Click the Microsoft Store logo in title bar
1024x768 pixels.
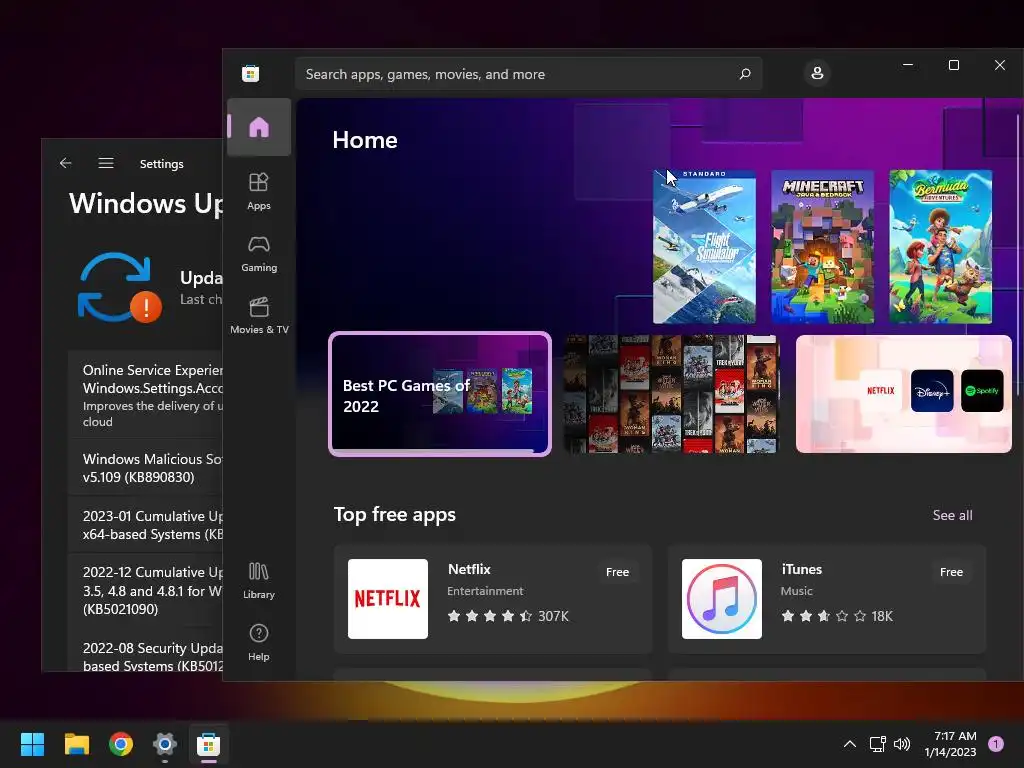tap(251, 74)
